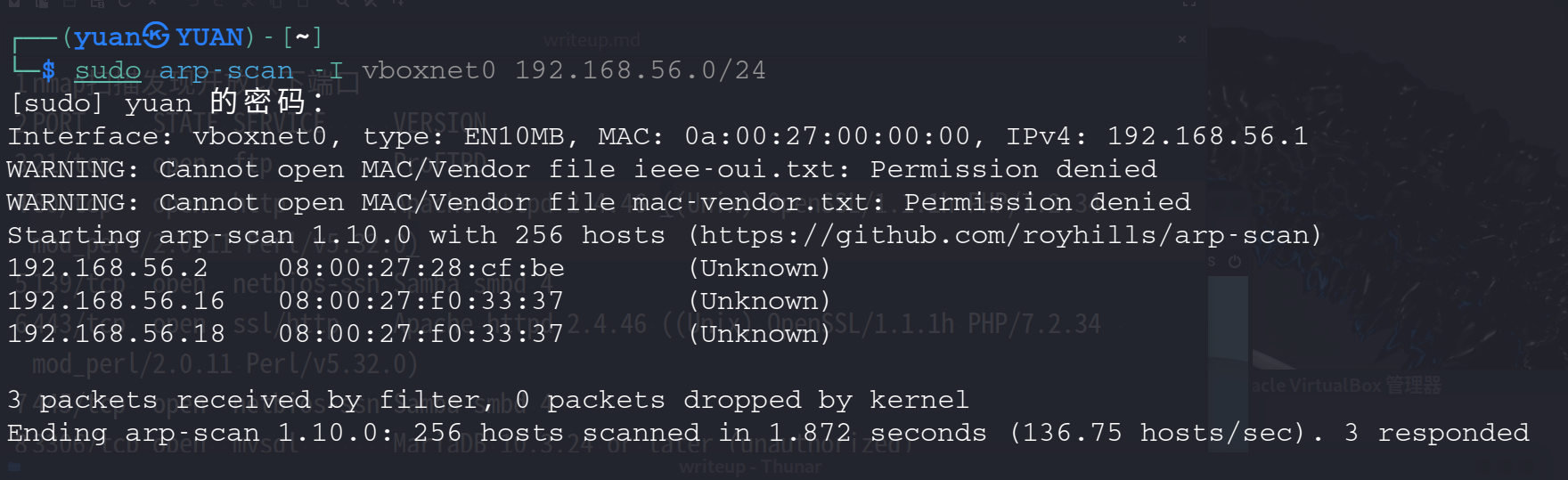Click the Kali logo symbol in the prompt
This screenshot has height=480, width=1568.
click(x=156, y=36)
